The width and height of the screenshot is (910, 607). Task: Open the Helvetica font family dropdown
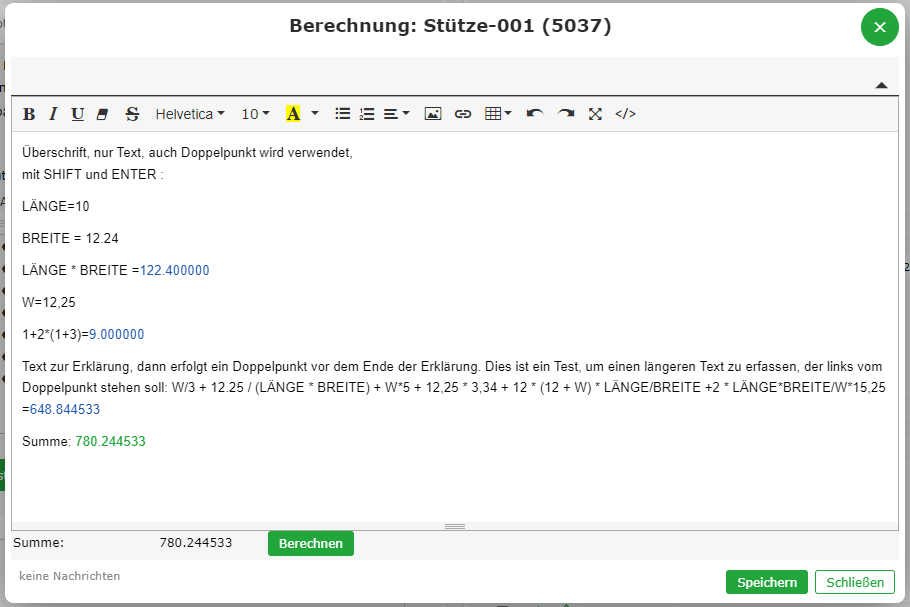190,114
